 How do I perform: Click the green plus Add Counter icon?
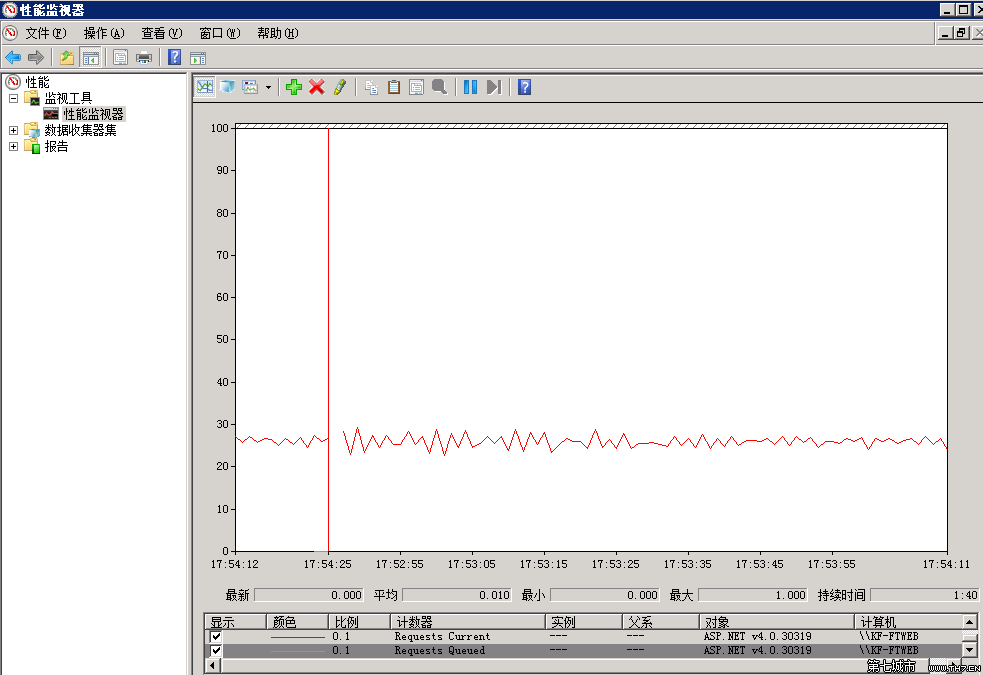(x=293, y=87)
